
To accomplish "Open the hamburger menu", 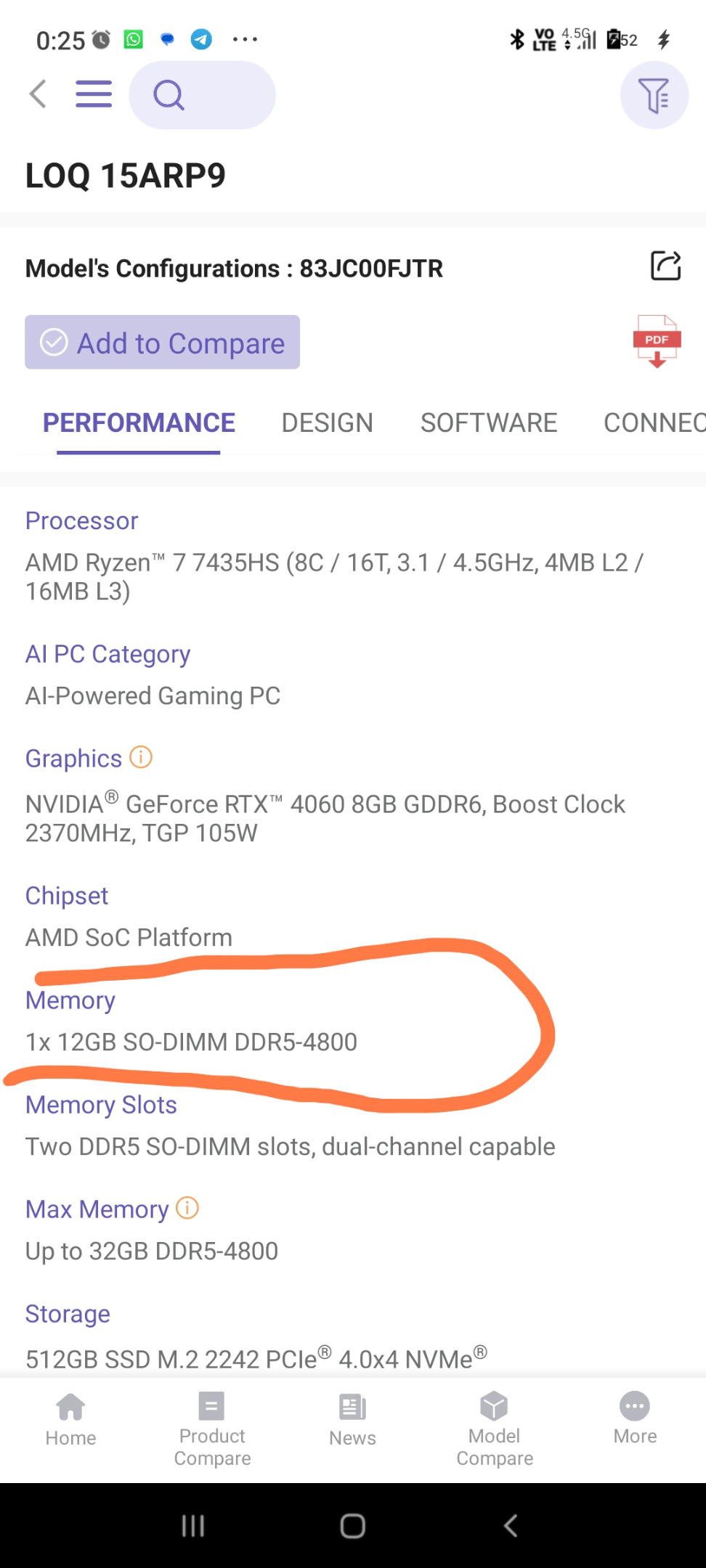I will 94,94.
